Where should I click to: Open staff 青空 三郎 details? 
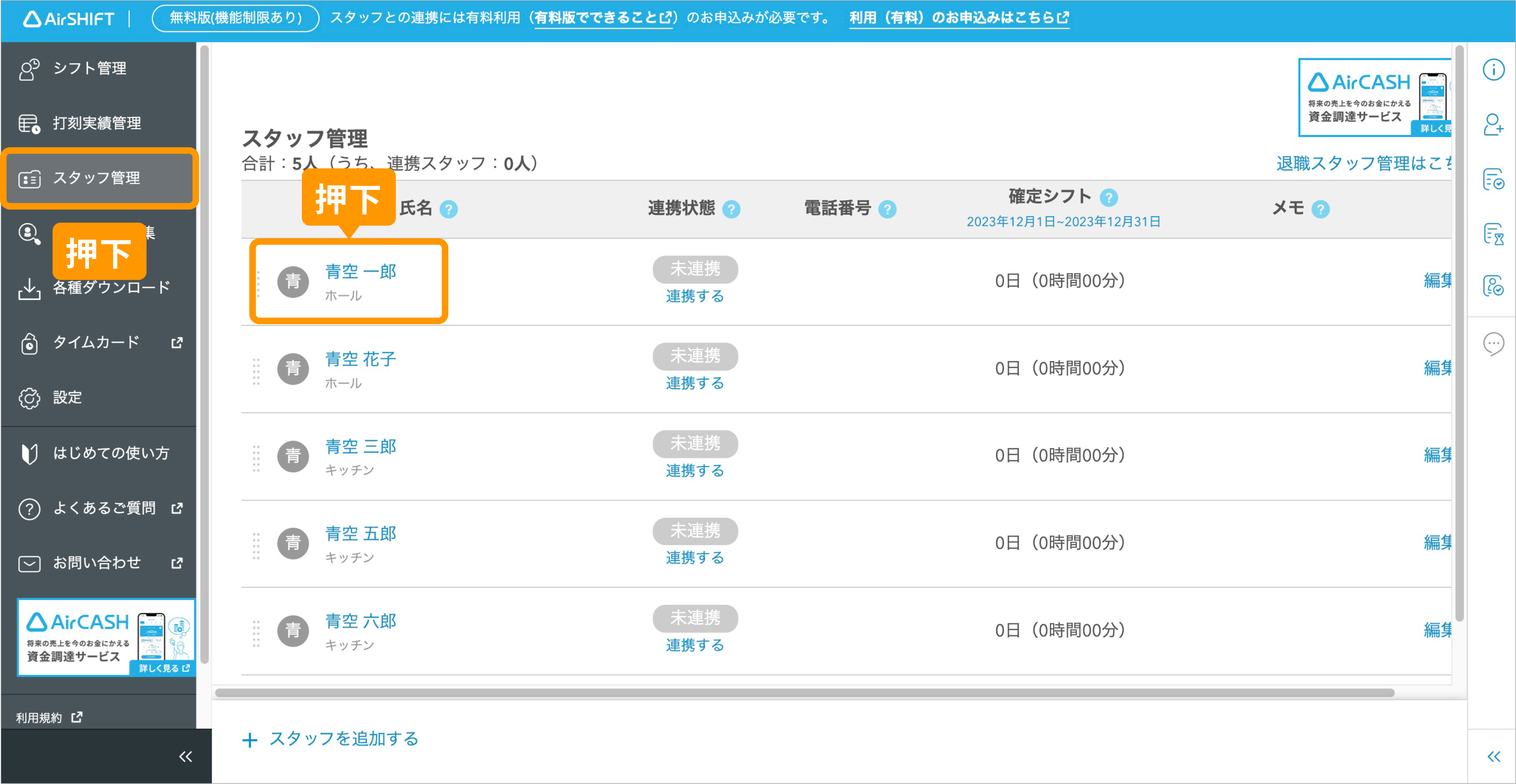click(361, 447)
